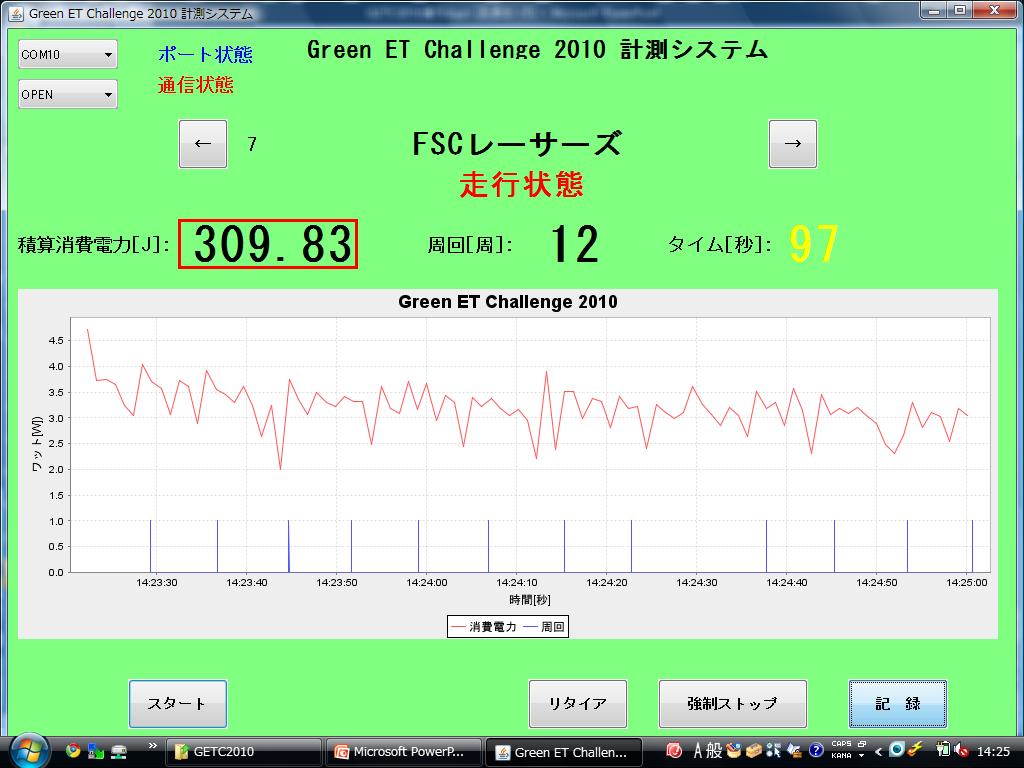Screen dimensions: 1024x768
Task: Click the left arrow previous team button
Action: tap(203, 144)
